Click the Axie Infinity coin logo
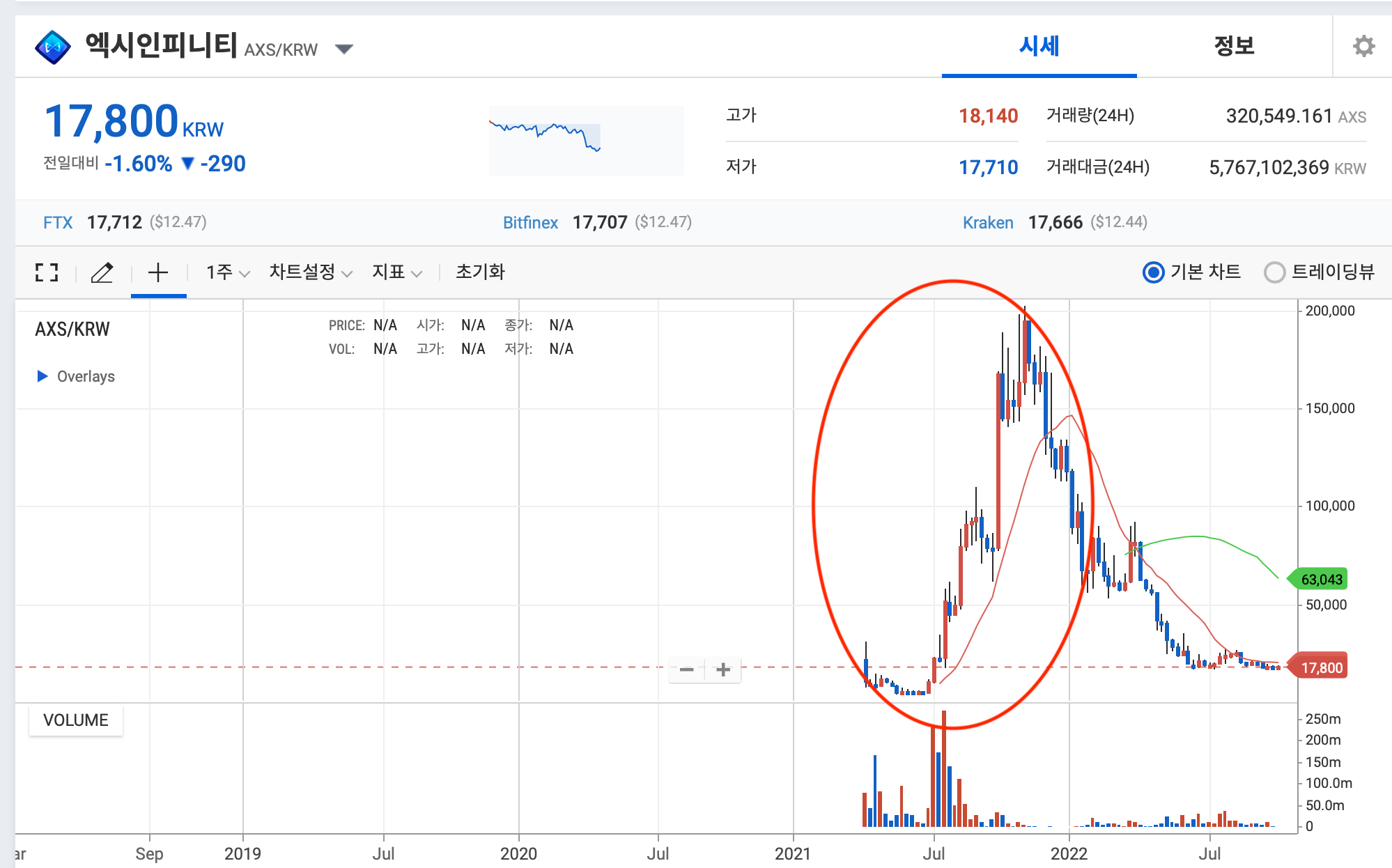1392x868 pixels. (53, 47)
